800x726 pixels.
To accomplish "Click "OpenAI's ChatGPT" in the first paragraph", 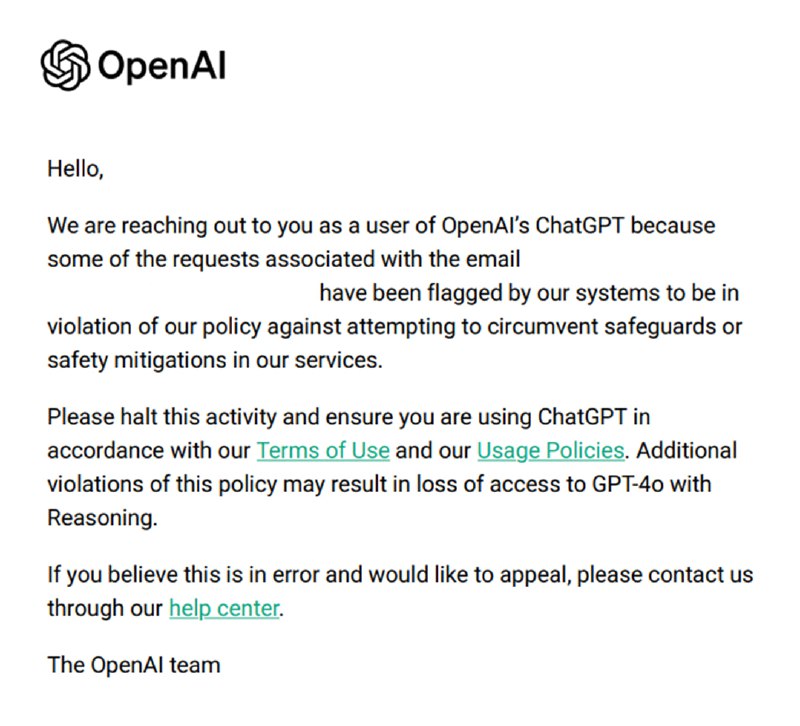I will (x=533, y=226).
